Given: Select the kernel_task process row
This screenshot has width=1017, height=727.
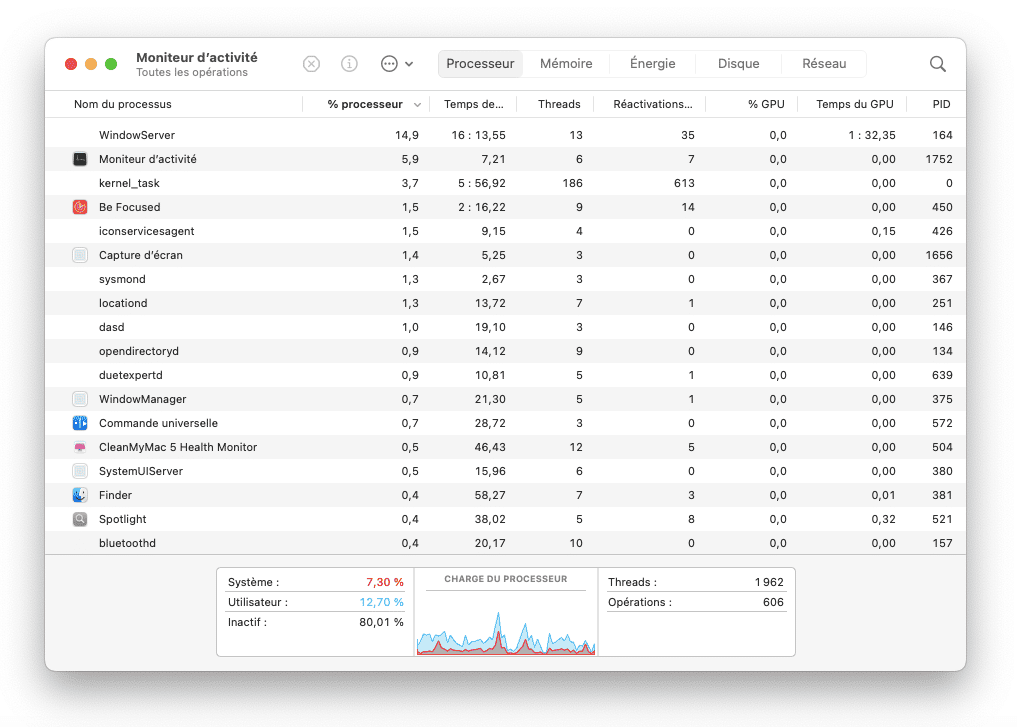Looking at the screenshot, I should coord(505,183).
